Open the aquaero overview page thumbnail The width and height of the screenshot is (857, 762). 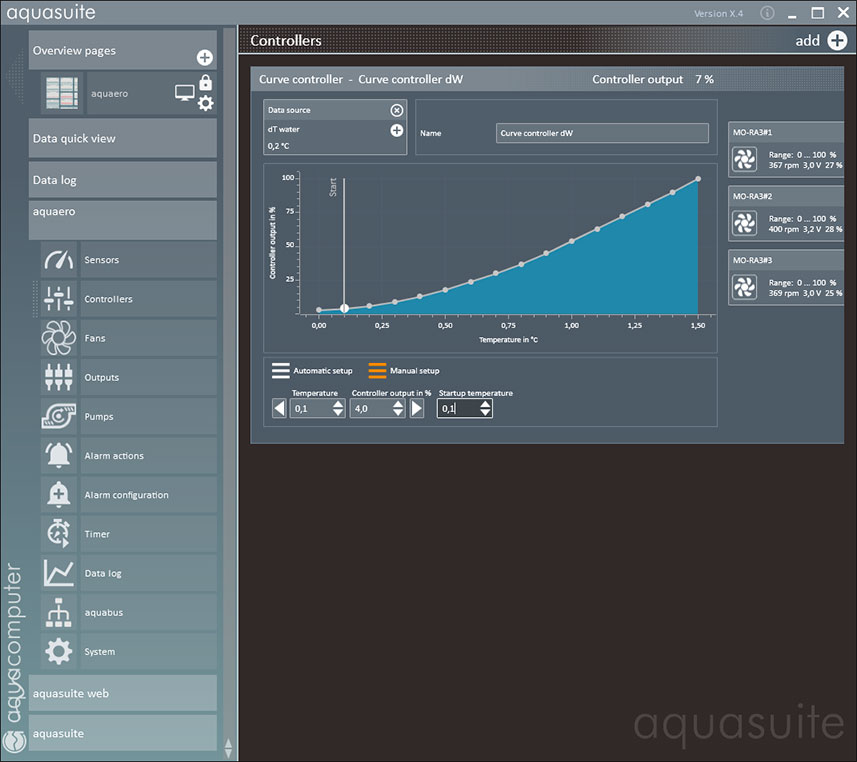point(62,93)
